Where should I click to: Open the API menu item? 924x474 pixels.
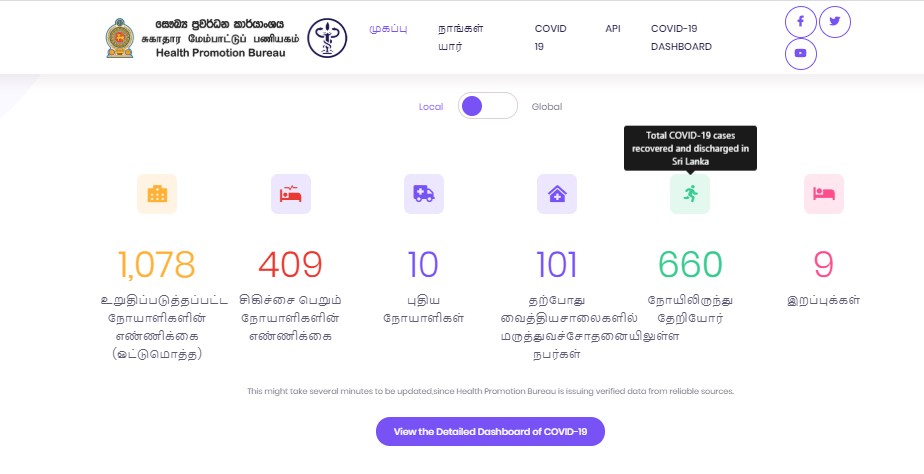(x=613, y=28)
